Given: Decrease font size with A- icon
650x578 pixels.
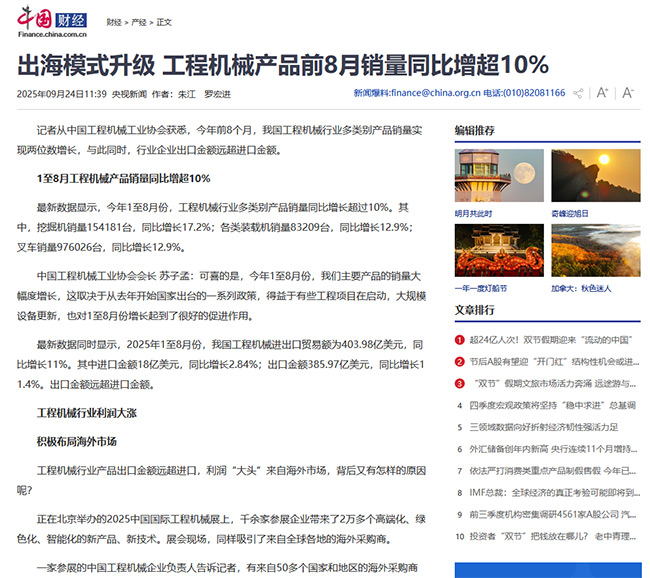Looking at the screenshot, I should tap(628, 93).
